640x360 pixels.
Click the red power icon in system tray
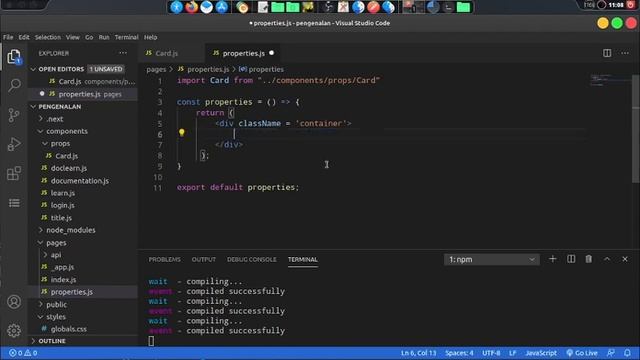(x=631, y=5)
